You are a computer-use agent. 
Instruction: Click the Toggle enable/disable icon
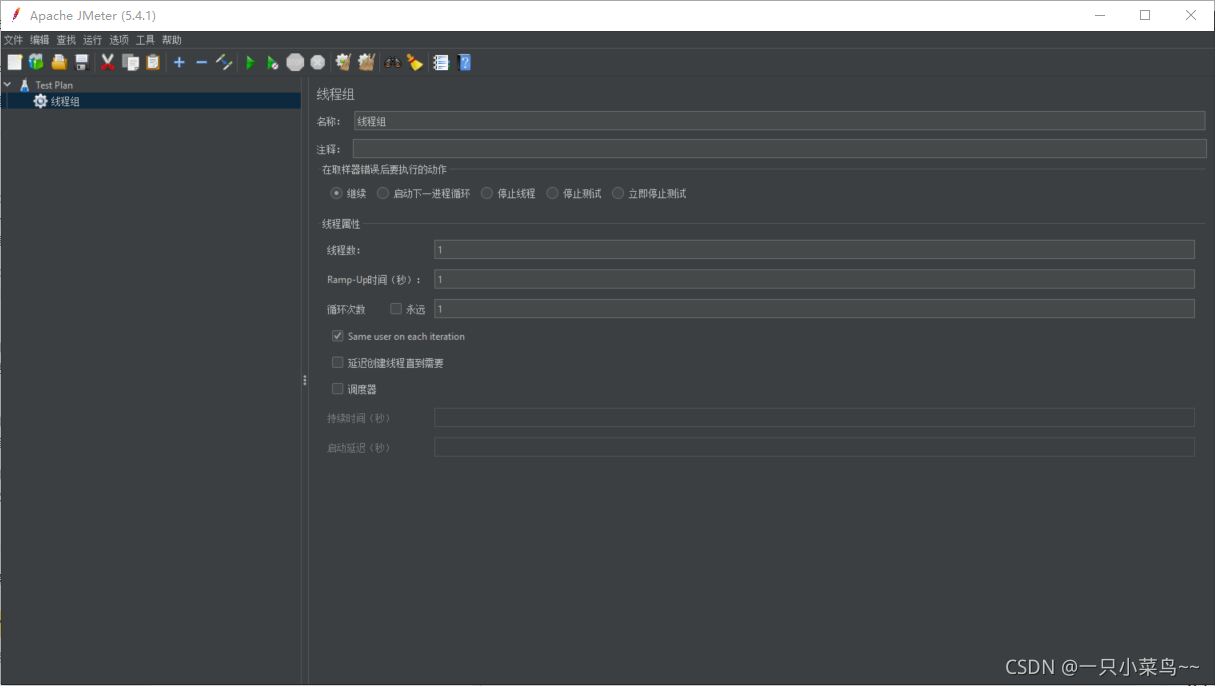click(224, 62)
